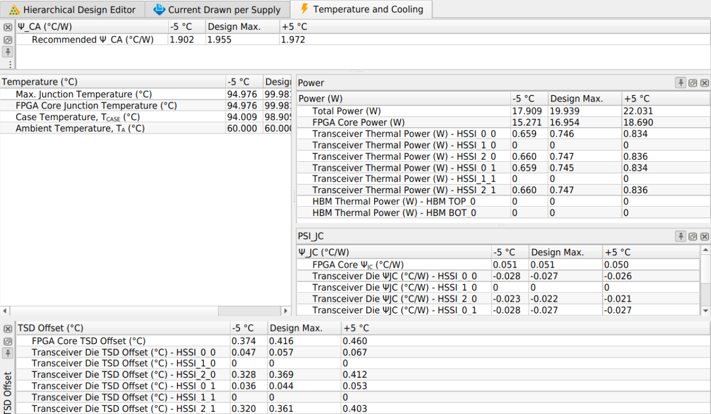Pin the PSI_JC panel
711x414 pixels.
point(681,237)
